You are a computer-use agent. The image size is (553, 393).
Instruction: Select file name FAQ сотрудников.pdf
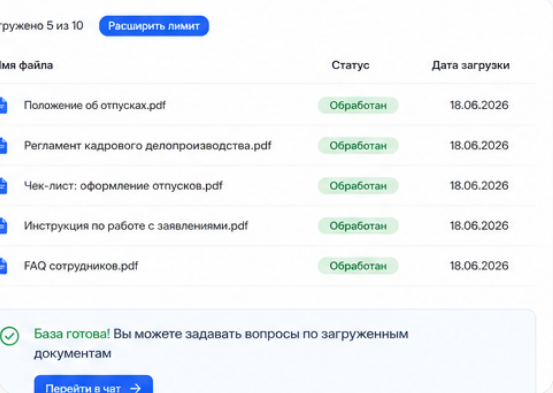(81, 266)
